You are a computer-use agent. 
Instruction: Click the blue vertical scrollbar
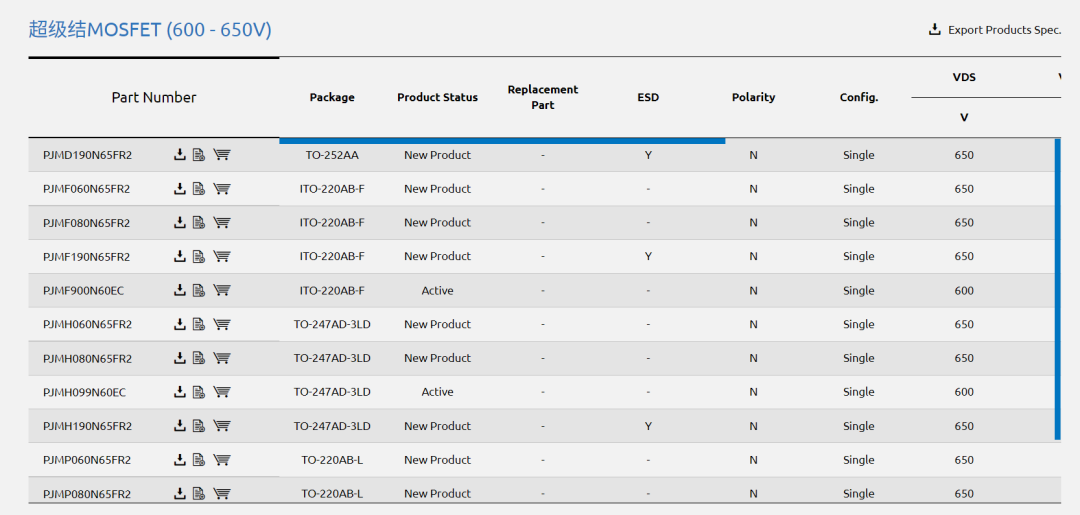(x=1058, y=290)
